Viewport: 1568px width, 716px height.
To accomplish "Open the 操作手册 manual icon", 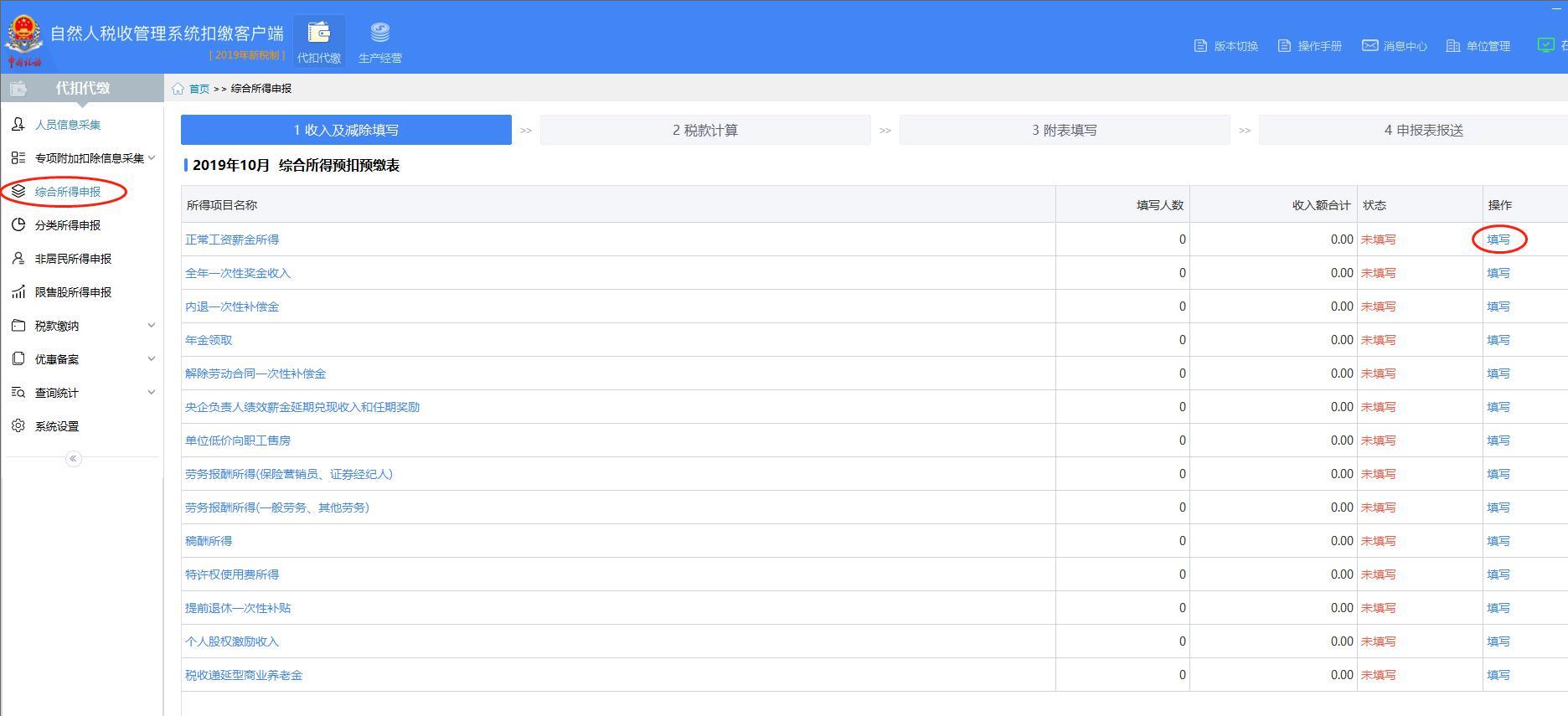I will tap(1284, 46).
